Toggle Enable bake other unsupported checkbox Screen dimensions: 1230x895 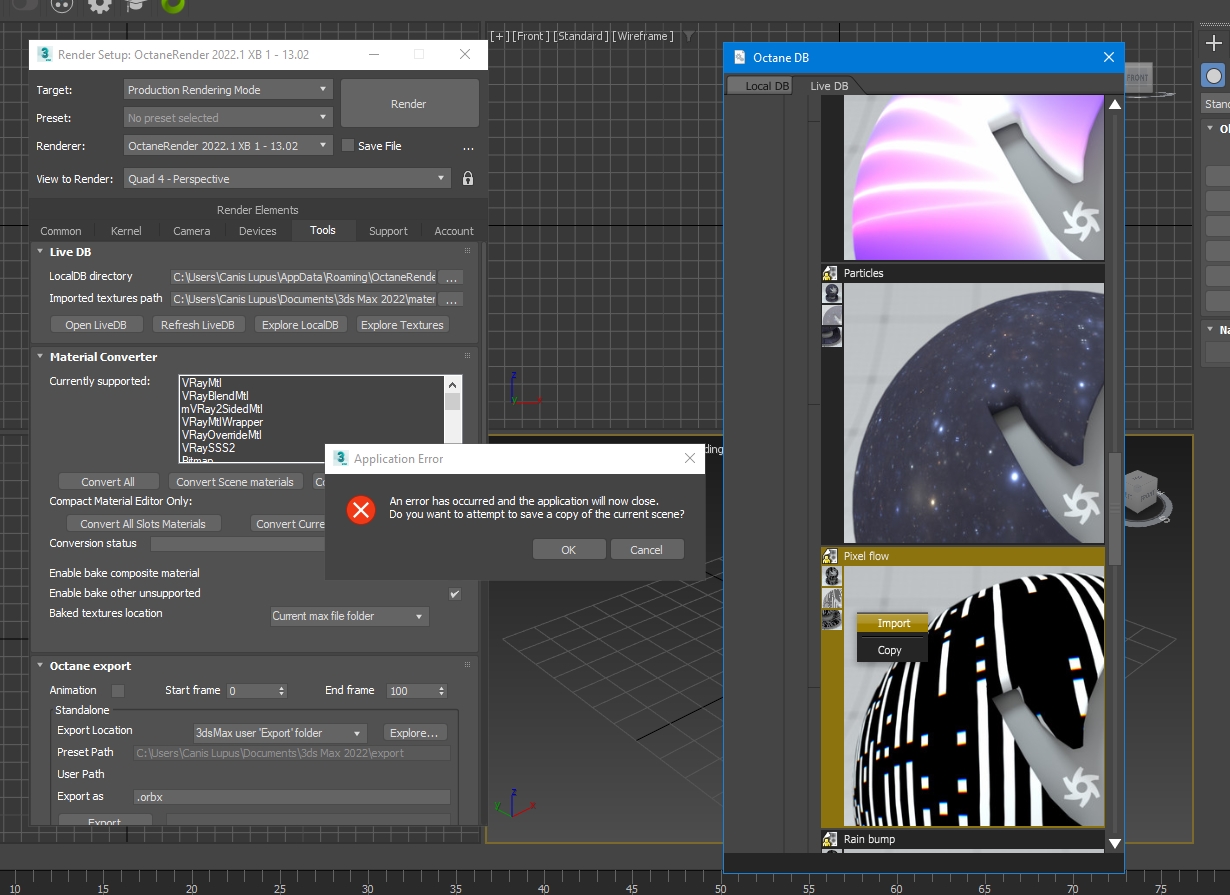[455, 594]
